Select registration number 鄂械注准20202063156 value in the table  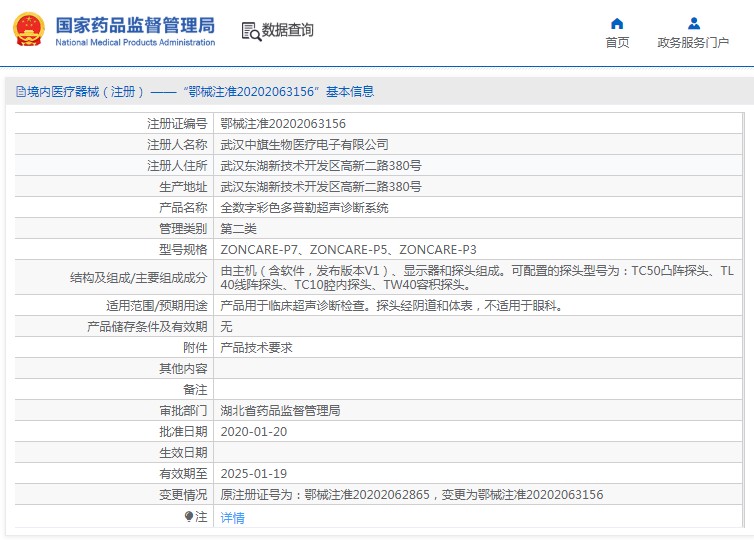(x=283, y=124)
